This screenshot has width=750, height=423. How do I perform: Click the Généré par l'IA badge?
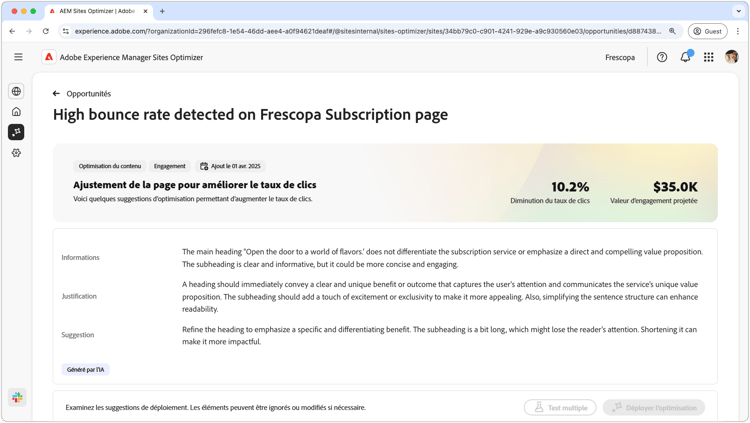click(86, 369)
